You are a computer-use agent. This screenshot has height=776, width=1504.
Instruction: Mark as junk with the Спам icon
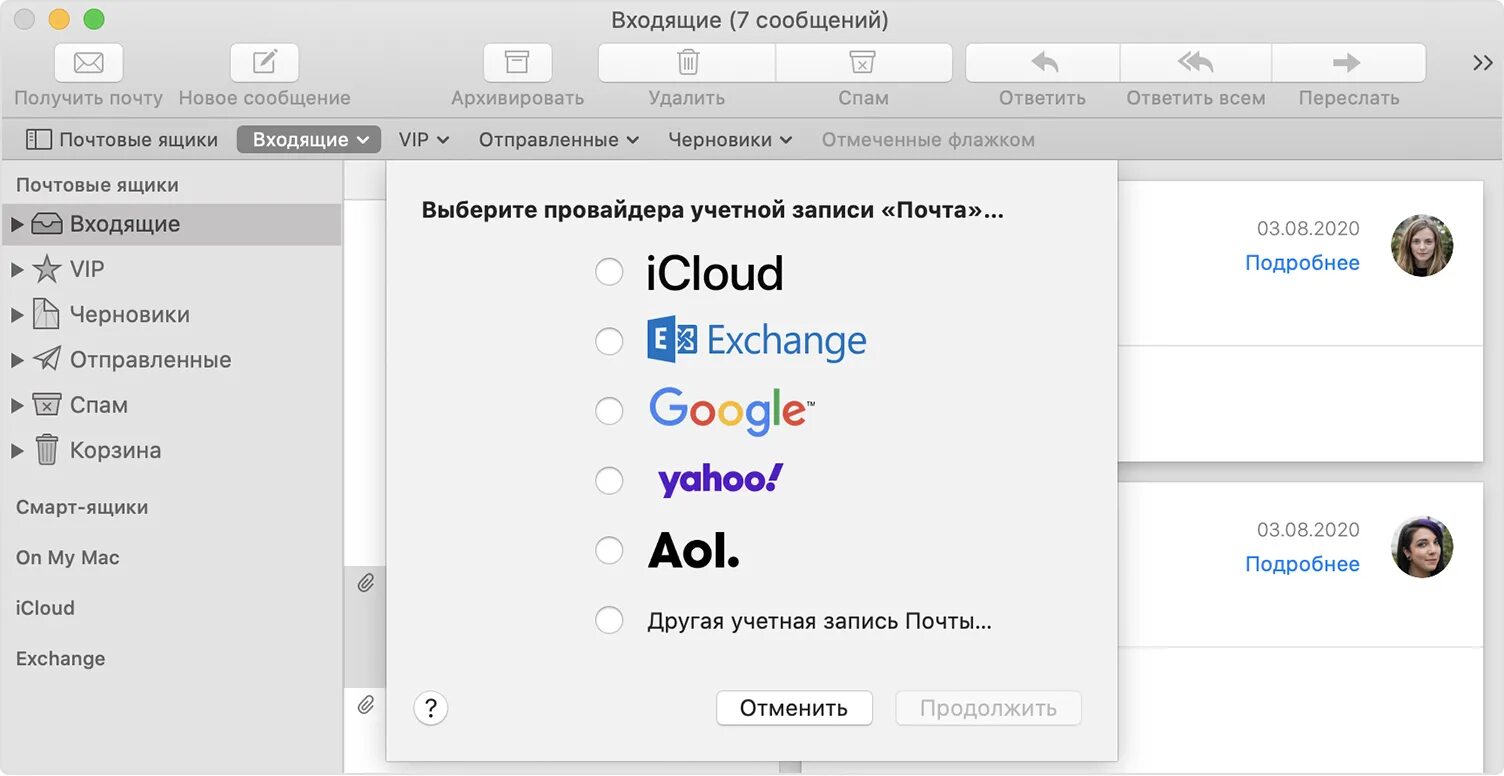pos(863,63)
